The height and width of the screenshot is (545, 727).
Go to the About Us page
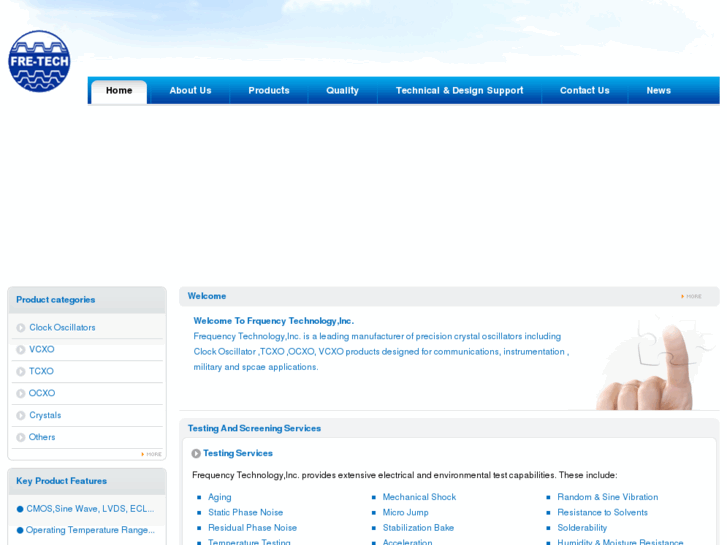[x=190, y=90]
